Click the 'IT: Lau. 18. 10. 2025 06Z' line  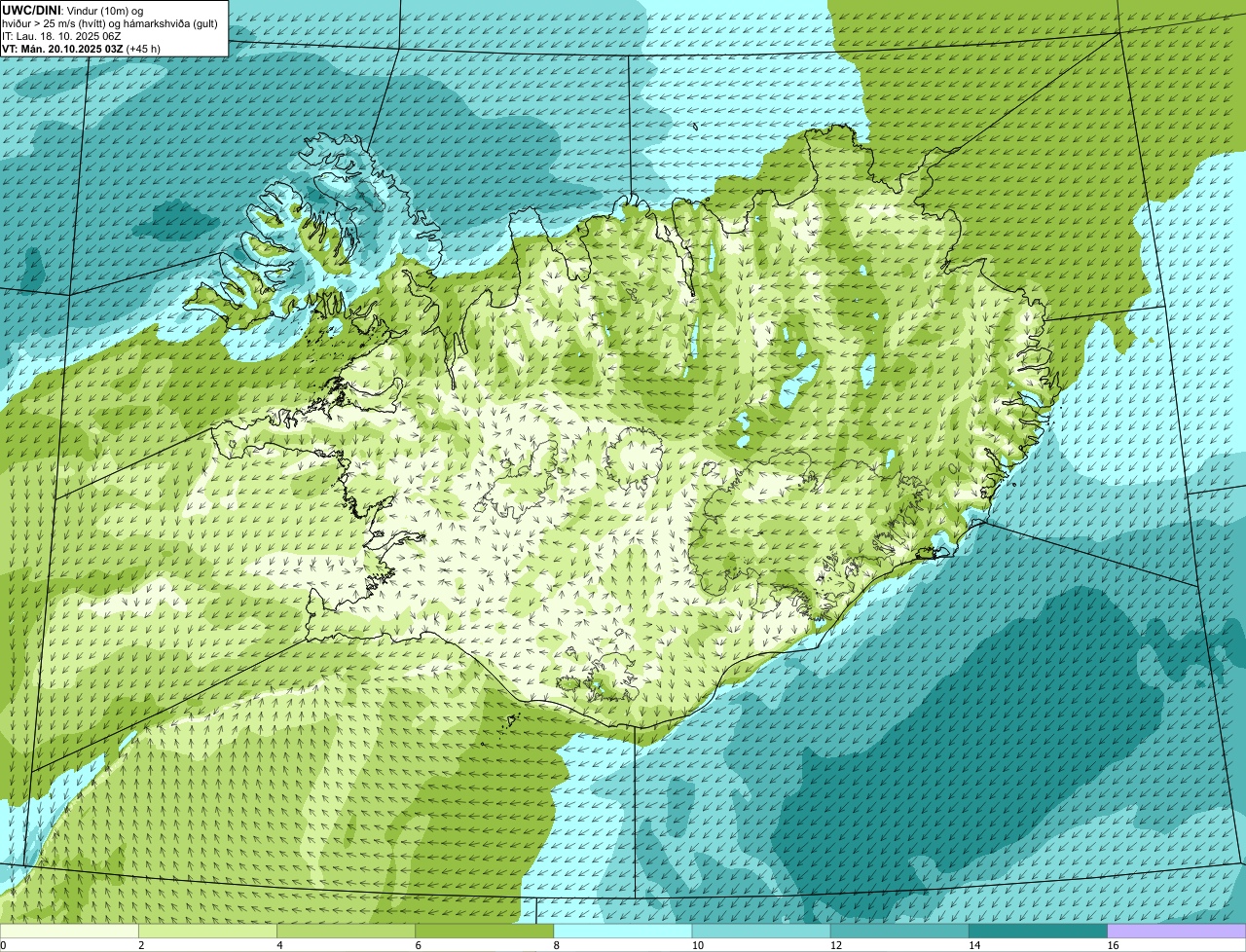61,36
